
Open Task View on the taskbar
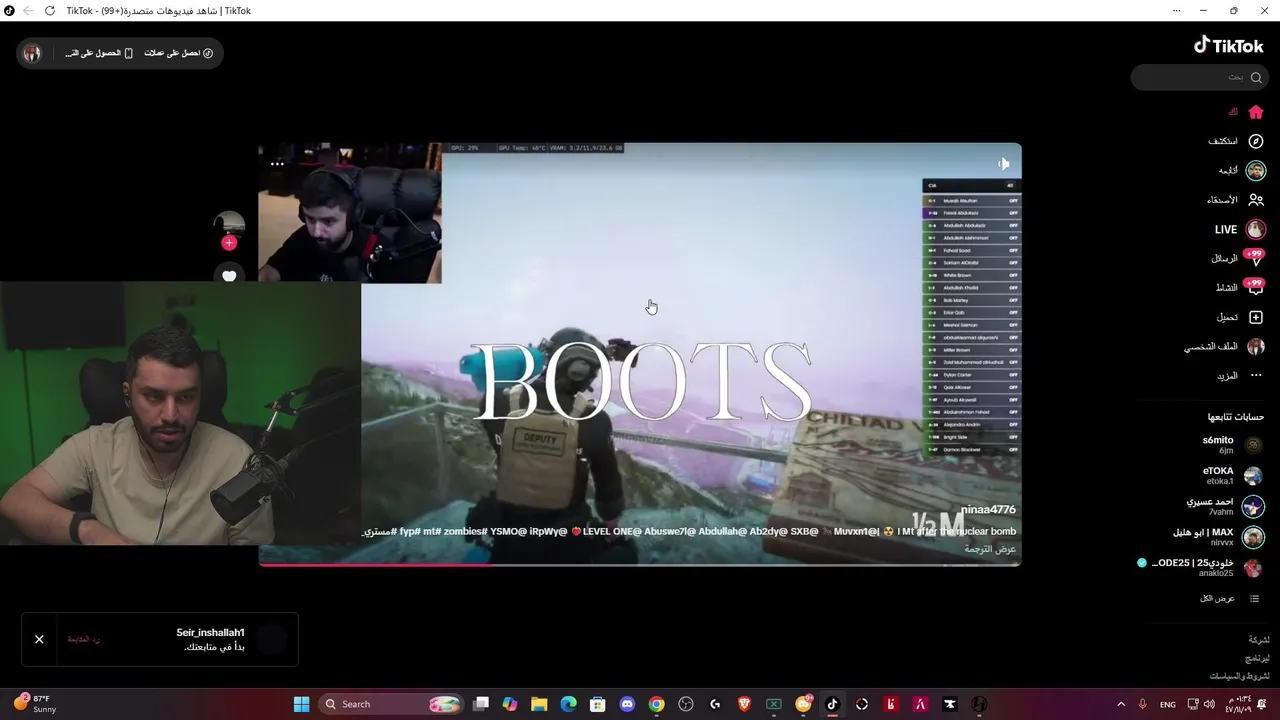coord(481,704)
